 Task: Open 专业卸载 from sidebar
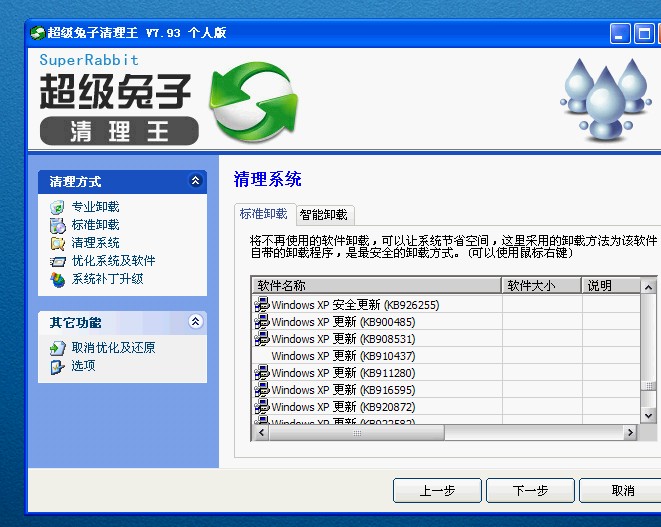tap(95, 207)
